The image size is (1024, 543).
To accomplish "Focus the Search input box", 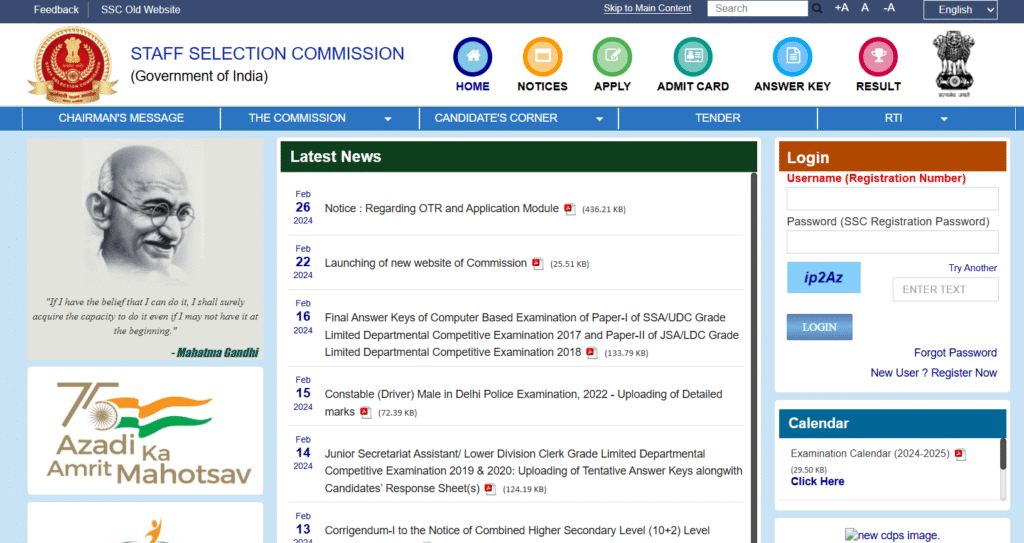I will click(758, 8).
